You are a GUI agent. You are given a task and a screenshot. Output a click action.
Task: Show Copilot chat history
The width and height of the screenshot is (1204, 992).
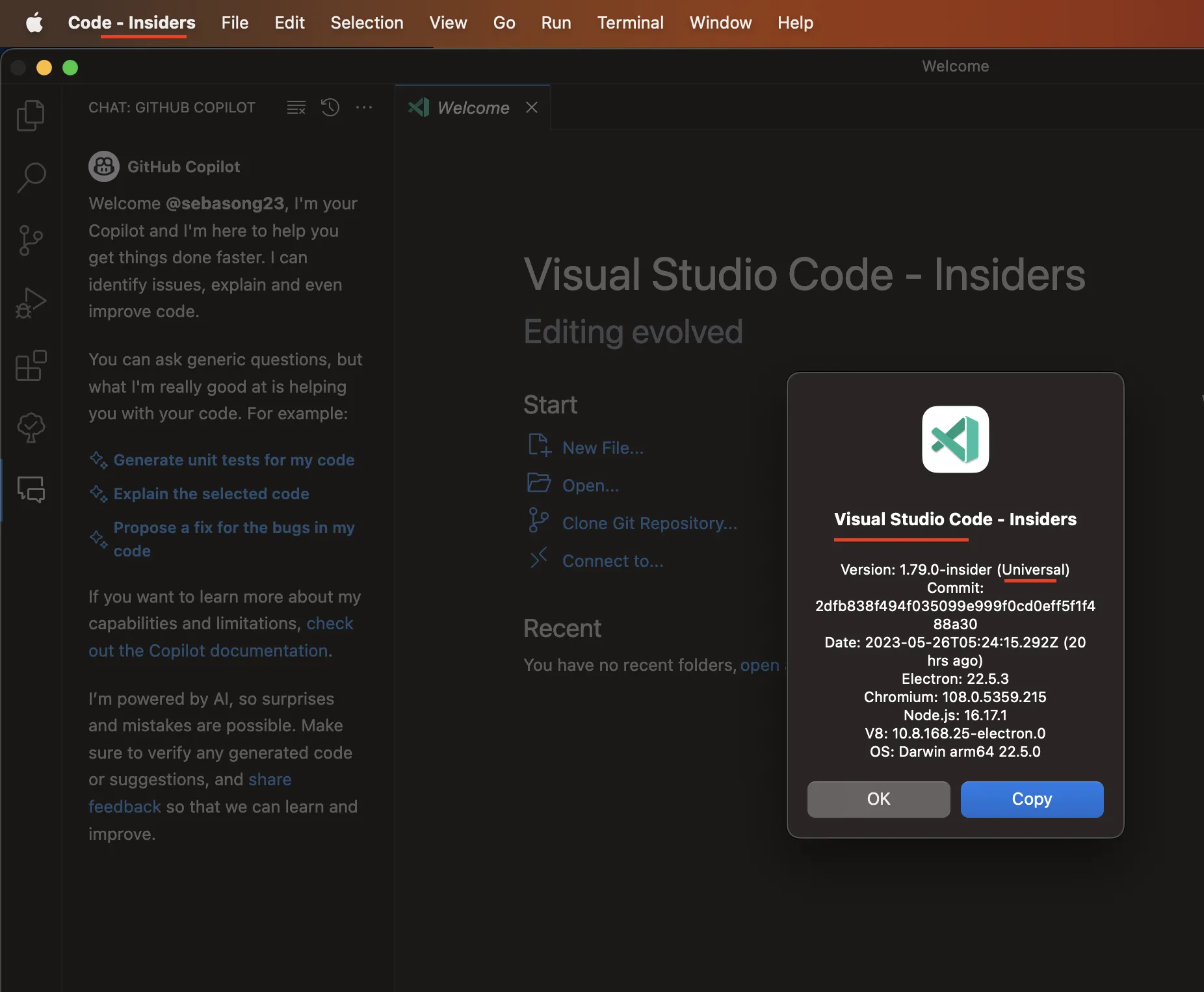click(x=330, y=107)
